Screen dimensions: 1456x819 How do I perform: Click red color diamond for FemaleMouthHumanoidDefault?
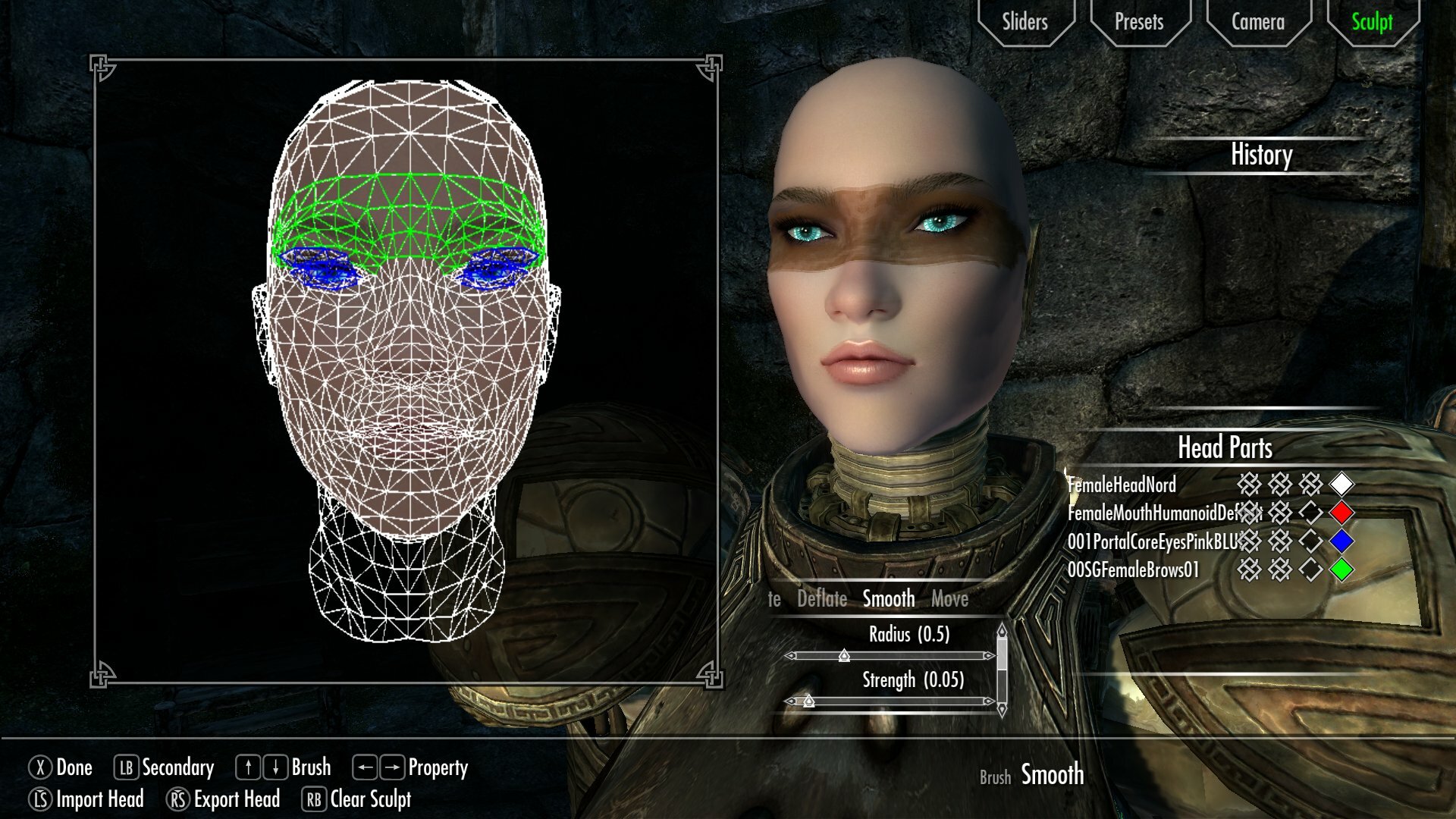pos(1341,513)
